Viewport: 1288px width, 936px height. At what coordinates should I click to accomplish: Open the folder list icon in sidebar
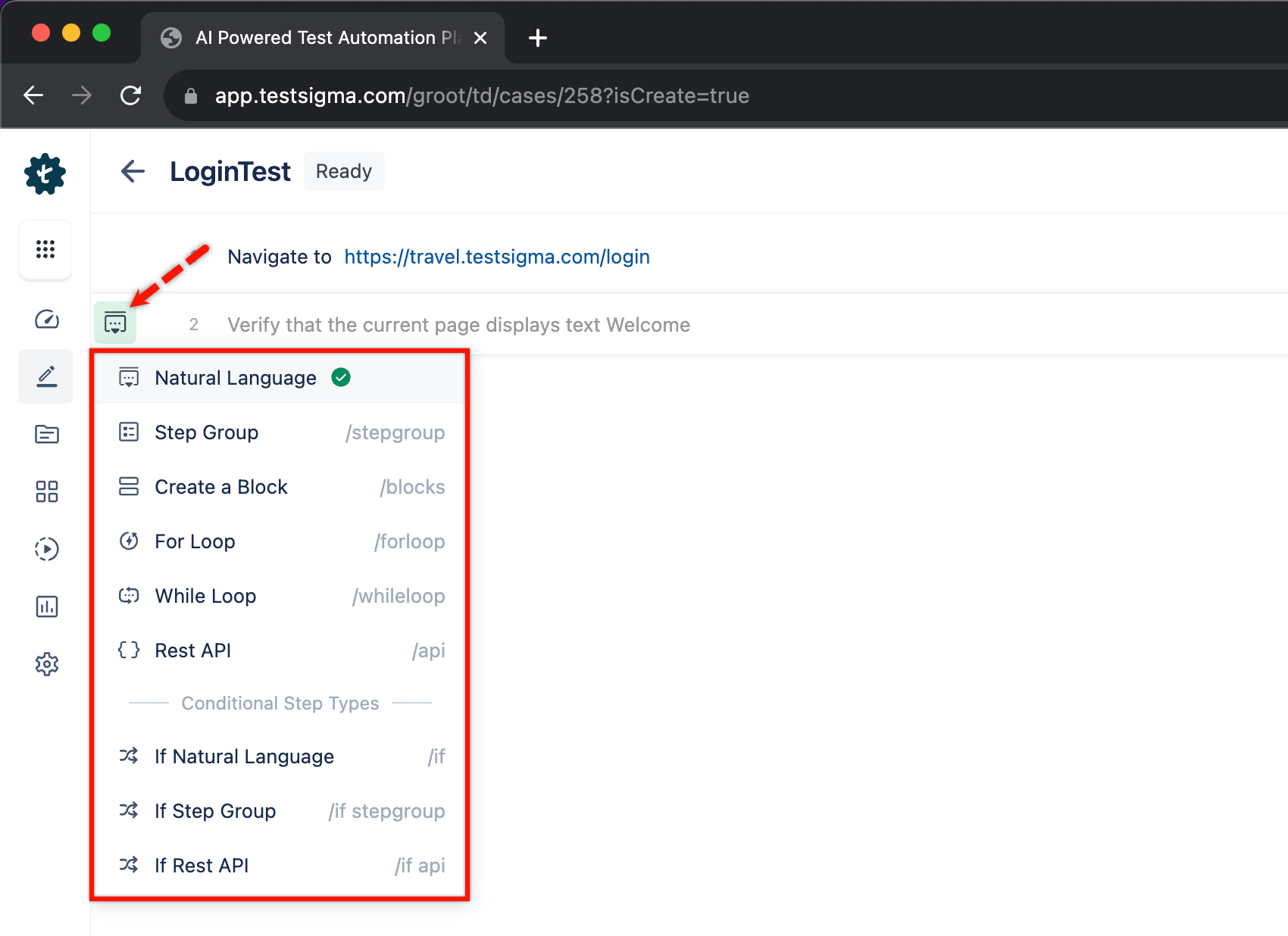click(47, 434)
